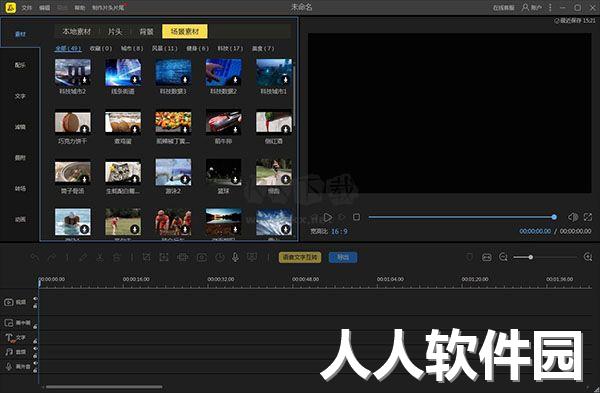600x393 pixels.
Task: Open the 滤镜 sidebar panel
Action: coord(20,127)
